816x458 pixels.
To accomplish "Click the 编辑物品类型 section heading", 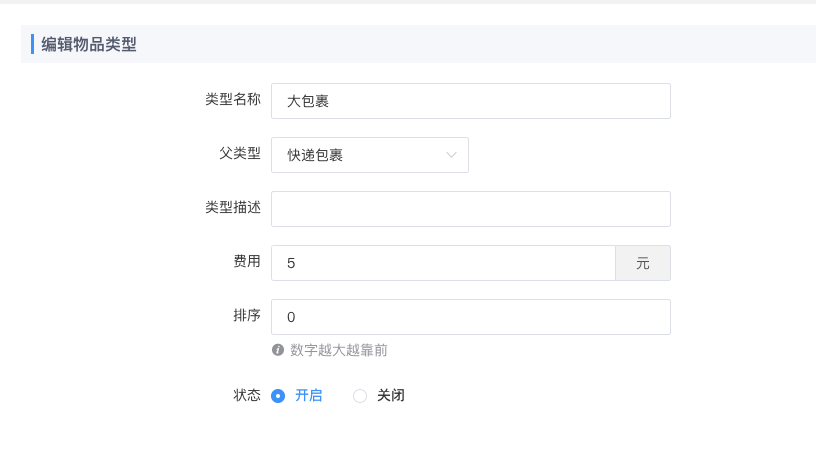I will tap(89, 44).
